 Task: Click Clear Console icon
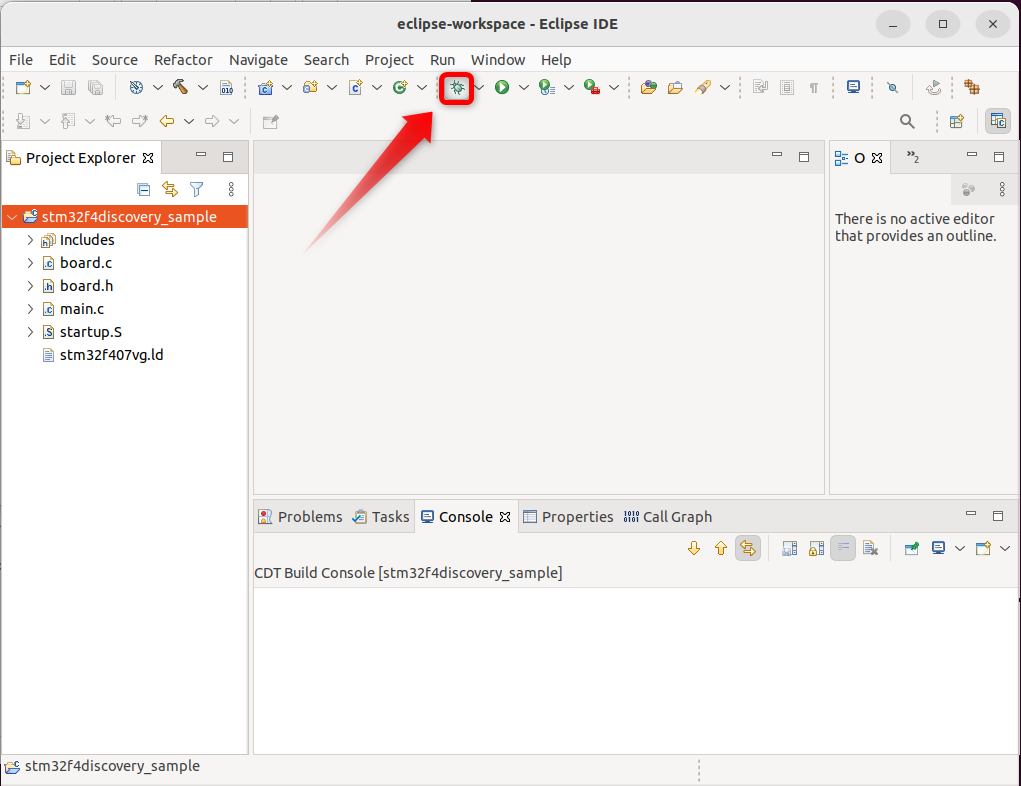pyautogui.click(x=870, y=548)
